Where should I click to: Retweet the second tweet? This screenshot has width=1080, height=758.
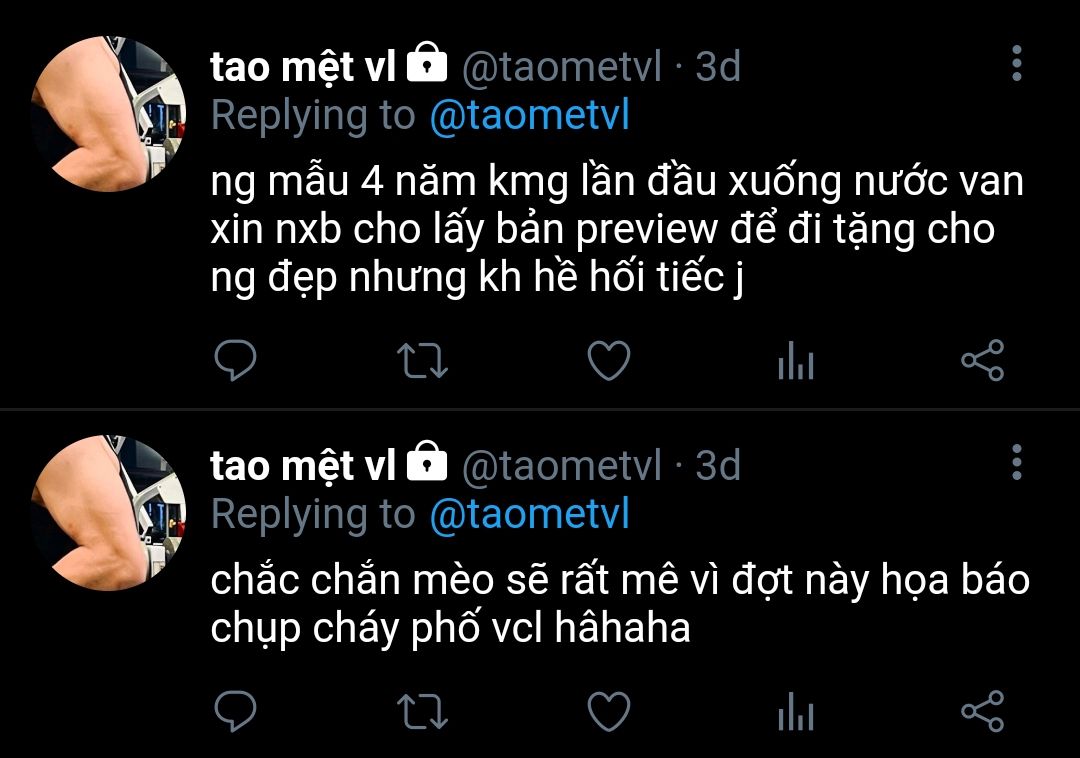422,712
